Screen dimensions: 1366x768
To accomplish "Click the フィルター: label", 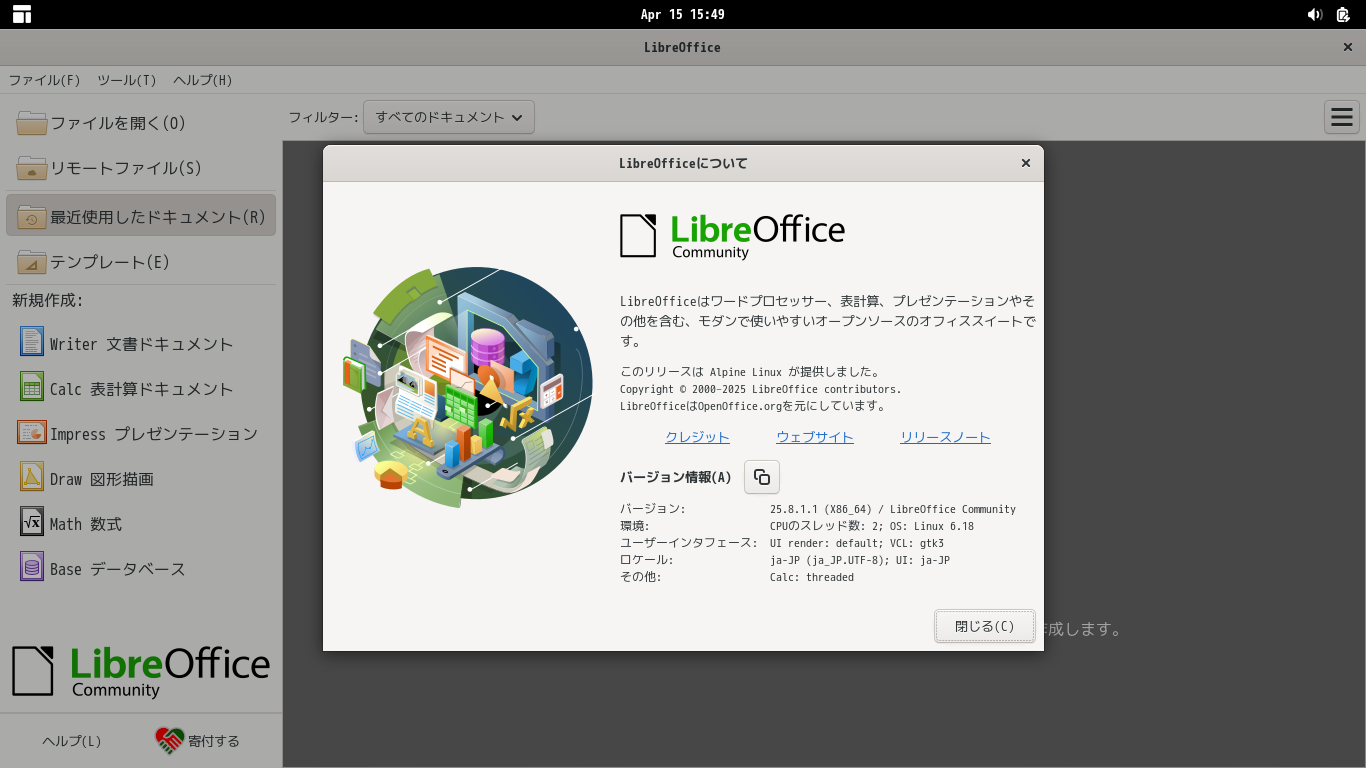I will tap(323, 117).
